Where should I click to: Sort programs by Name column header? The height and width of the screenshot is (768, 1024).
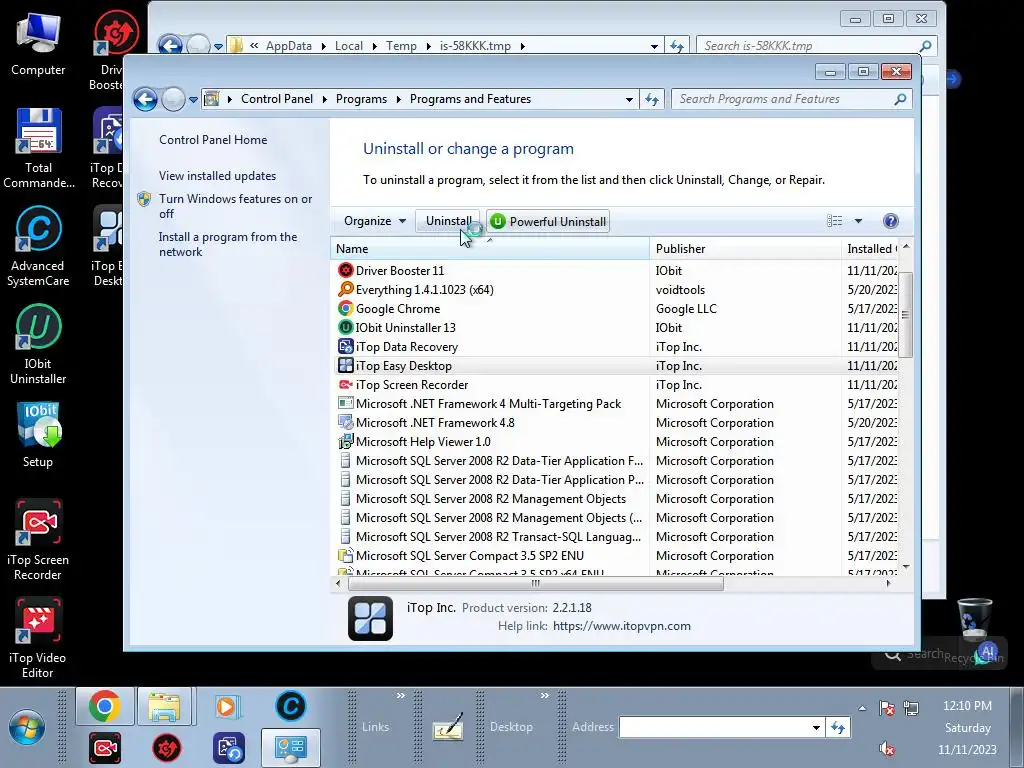[x=490, y=248]
